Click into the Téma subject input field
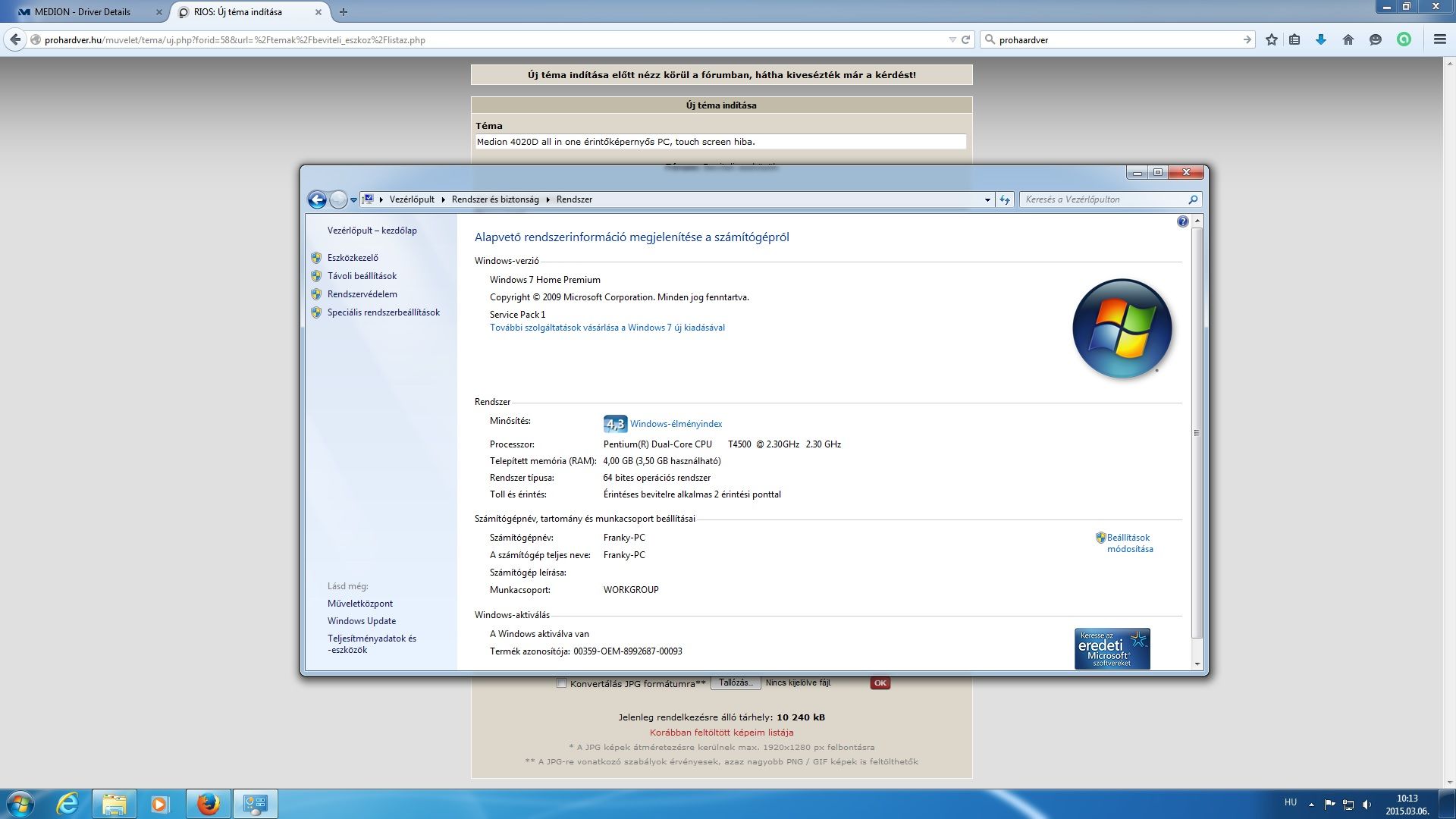 point(720,142)
